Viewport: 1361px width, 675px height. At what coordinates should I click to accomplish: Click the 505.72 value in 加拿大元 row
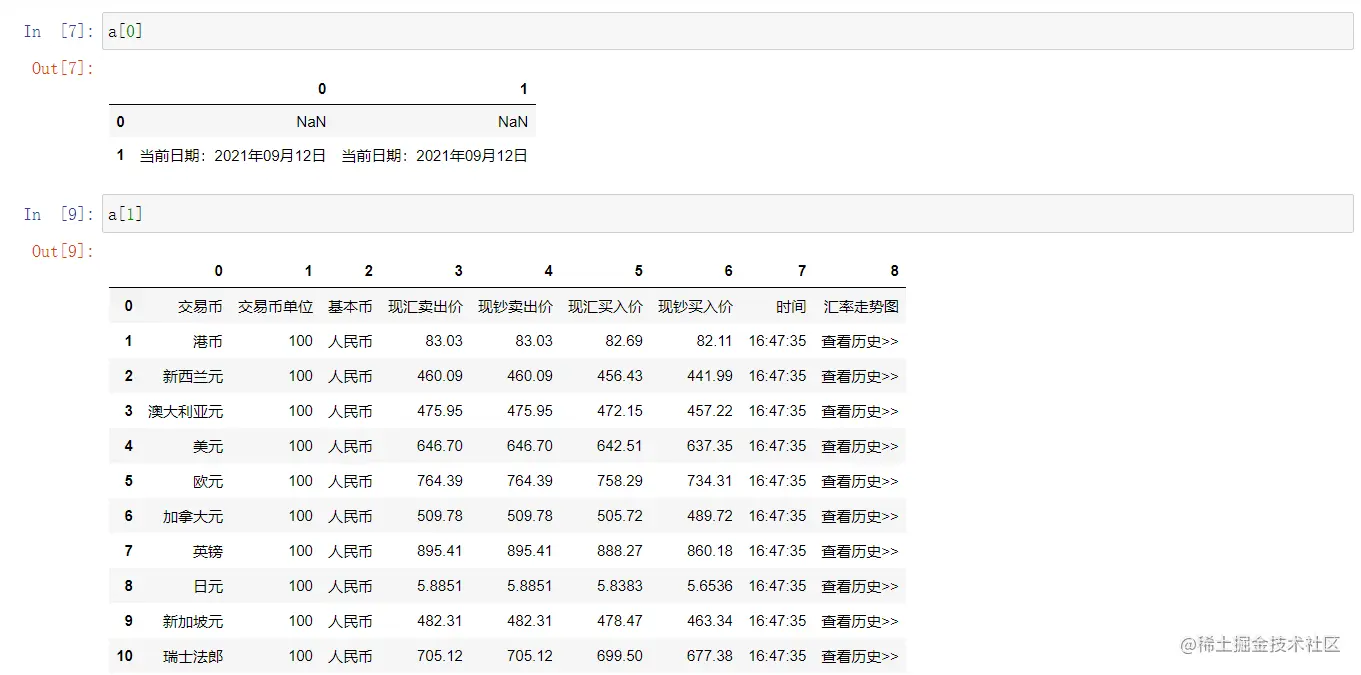click(620, 516)
